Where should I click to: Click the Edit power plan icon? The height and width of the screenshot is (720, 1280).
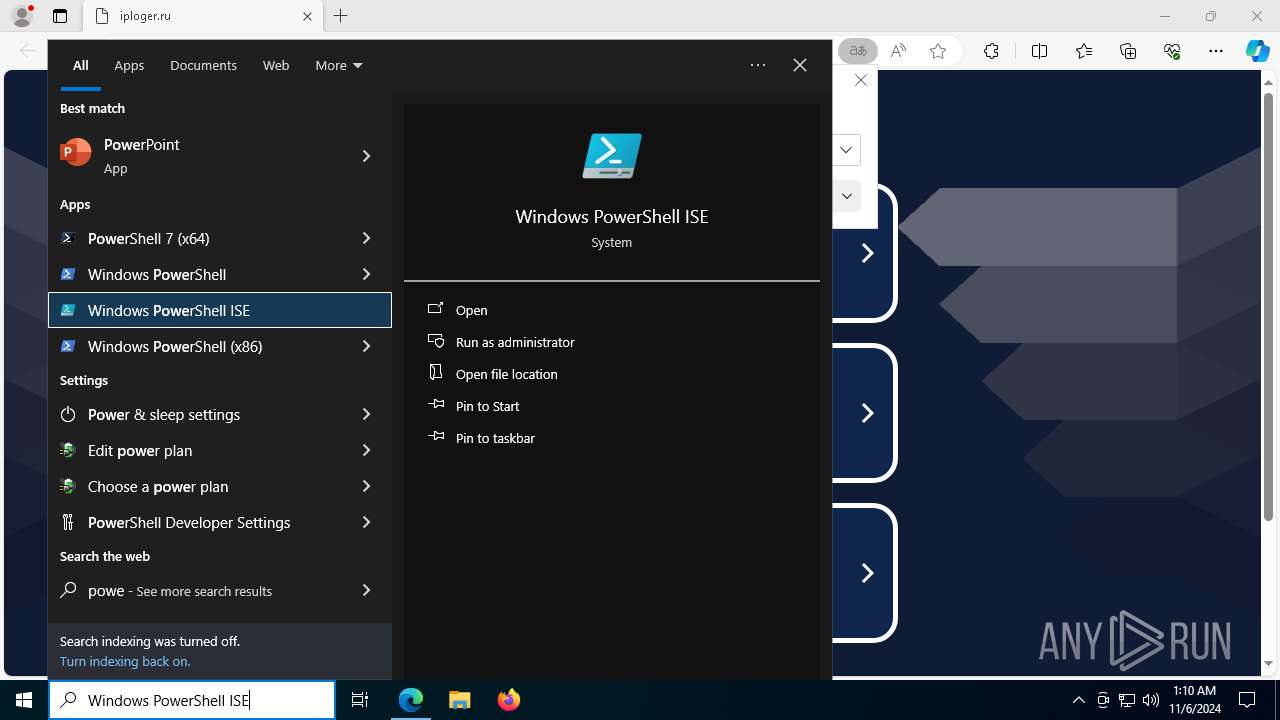click(68, 450)
